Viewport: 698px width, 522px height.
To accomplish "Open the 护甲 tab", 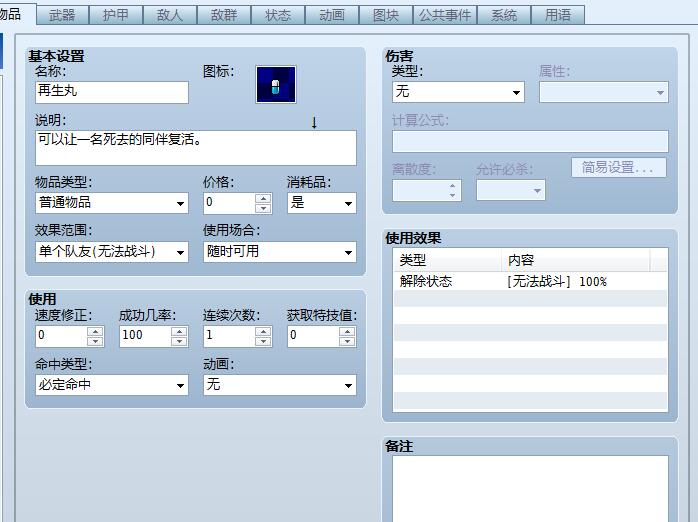I will tap(116, 16).
